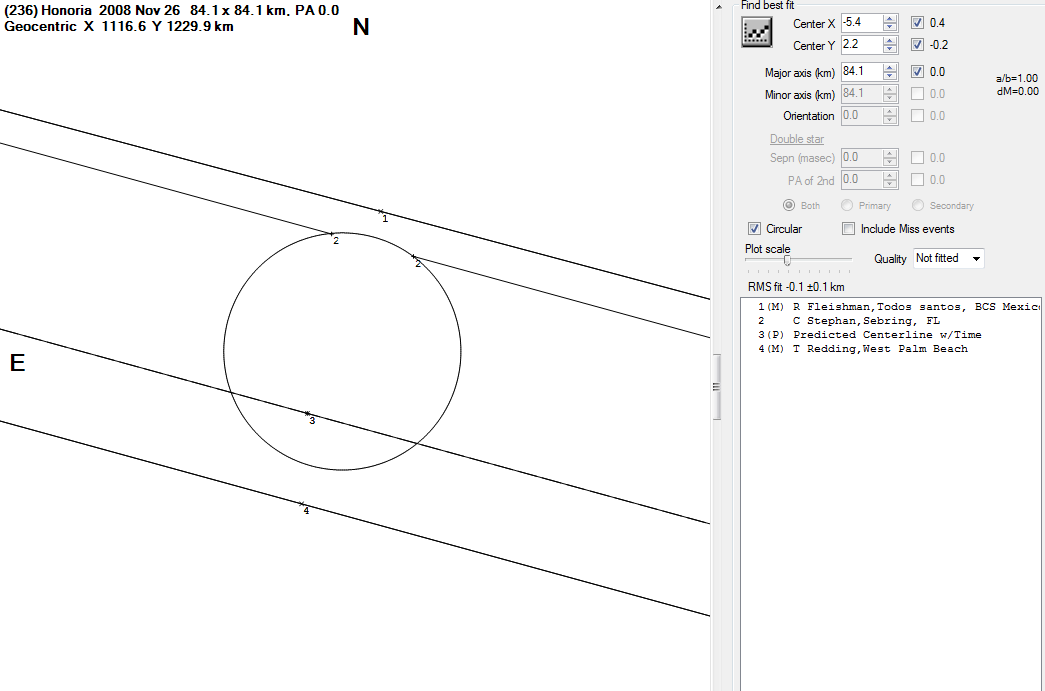The width and height of the screenshot is (1045, 691).
Task: Select Predicted Centerline w/Time list entry
Action: (870, 335)
